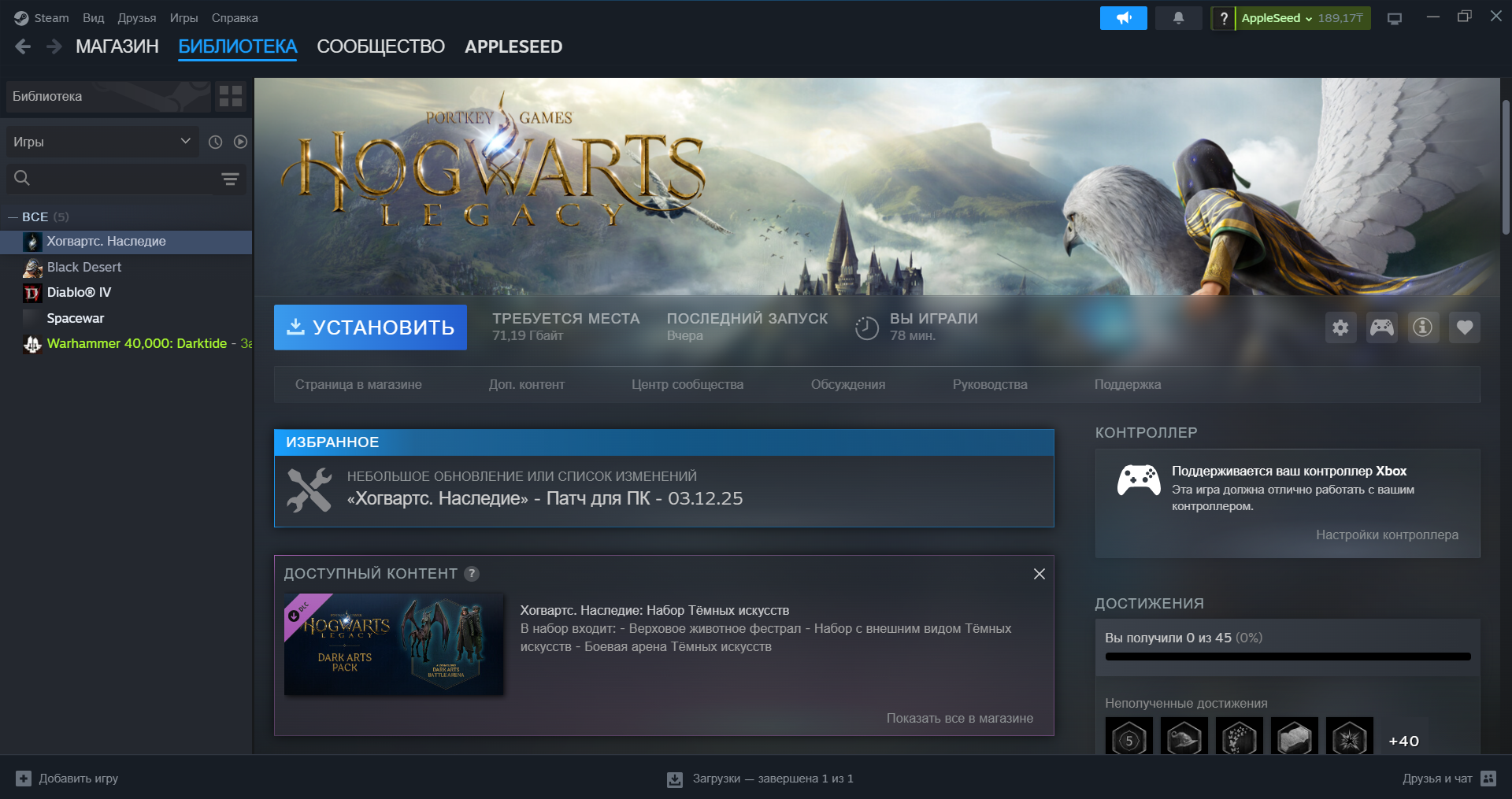The height and width of the screenshot is (799, 1512).
Task: Open the Библиотека home button
Action: [109, 97]
